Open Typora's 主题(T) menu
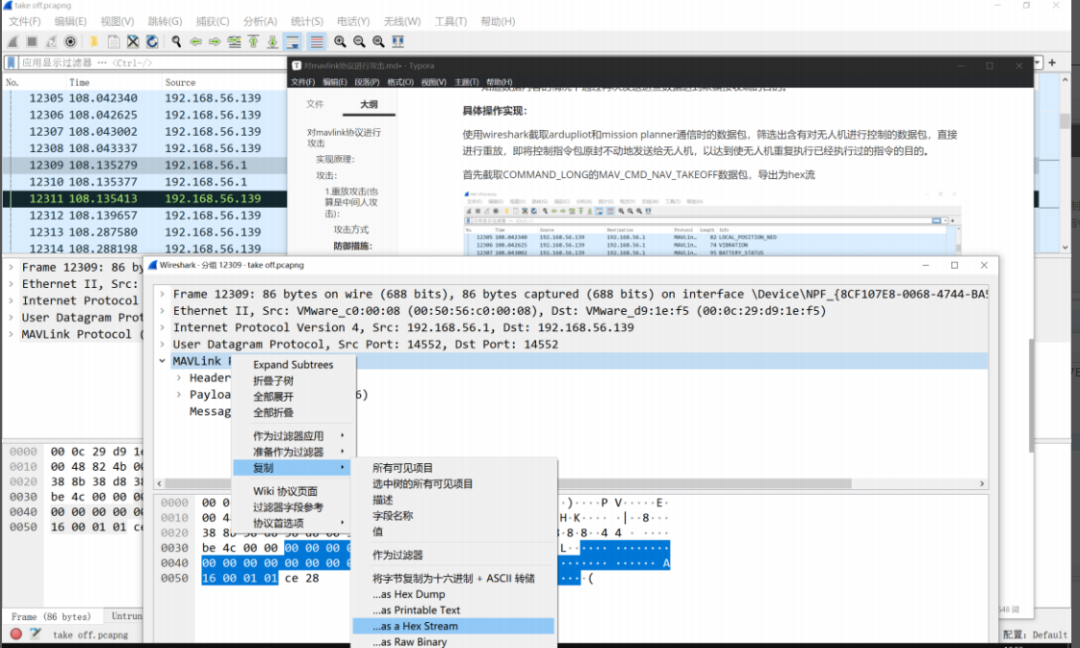 [466, 82]
